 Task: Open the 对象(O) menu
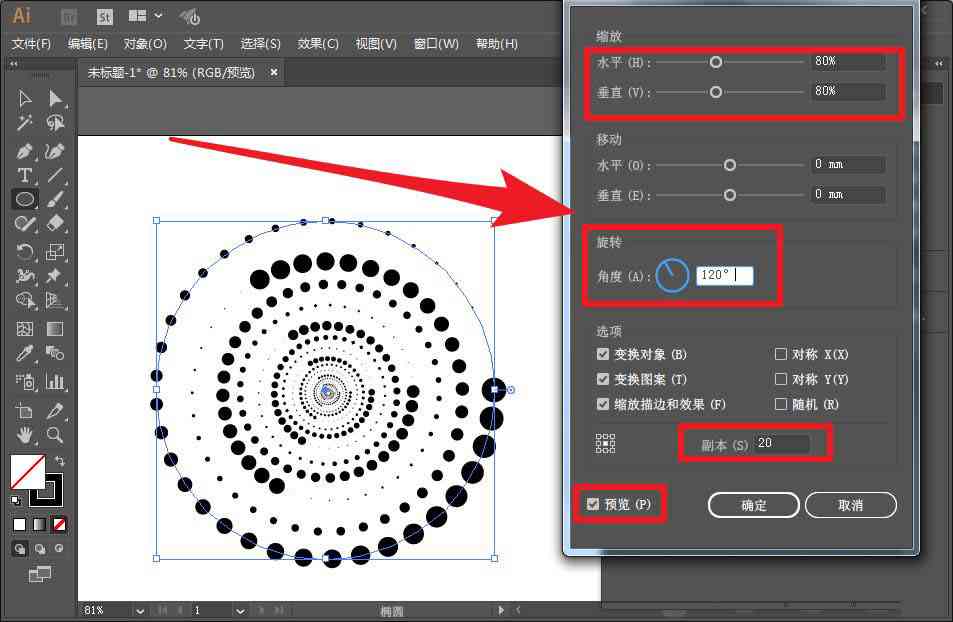(x=145, y=44)
